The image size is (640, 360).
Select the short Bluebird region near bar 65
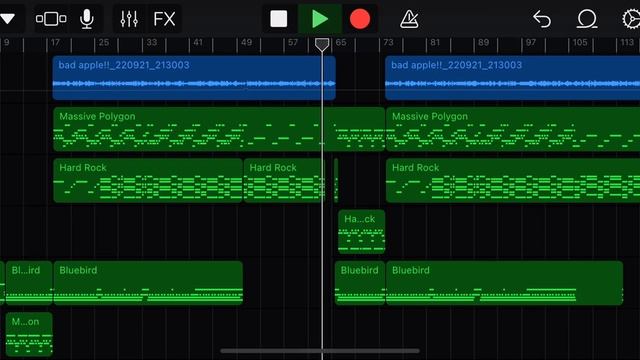tap(360, 283)
